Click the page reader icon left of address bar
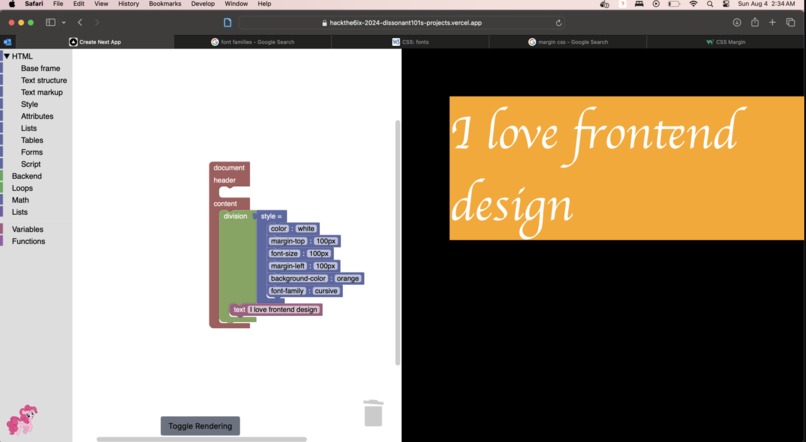This screenshot has width=806, height=442. point(228,23)
